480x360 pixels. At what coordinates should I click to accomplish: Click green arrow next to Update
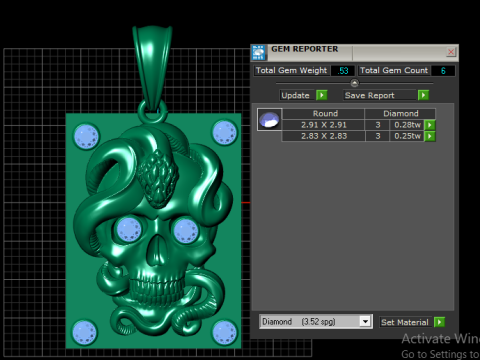click(322, 95)
